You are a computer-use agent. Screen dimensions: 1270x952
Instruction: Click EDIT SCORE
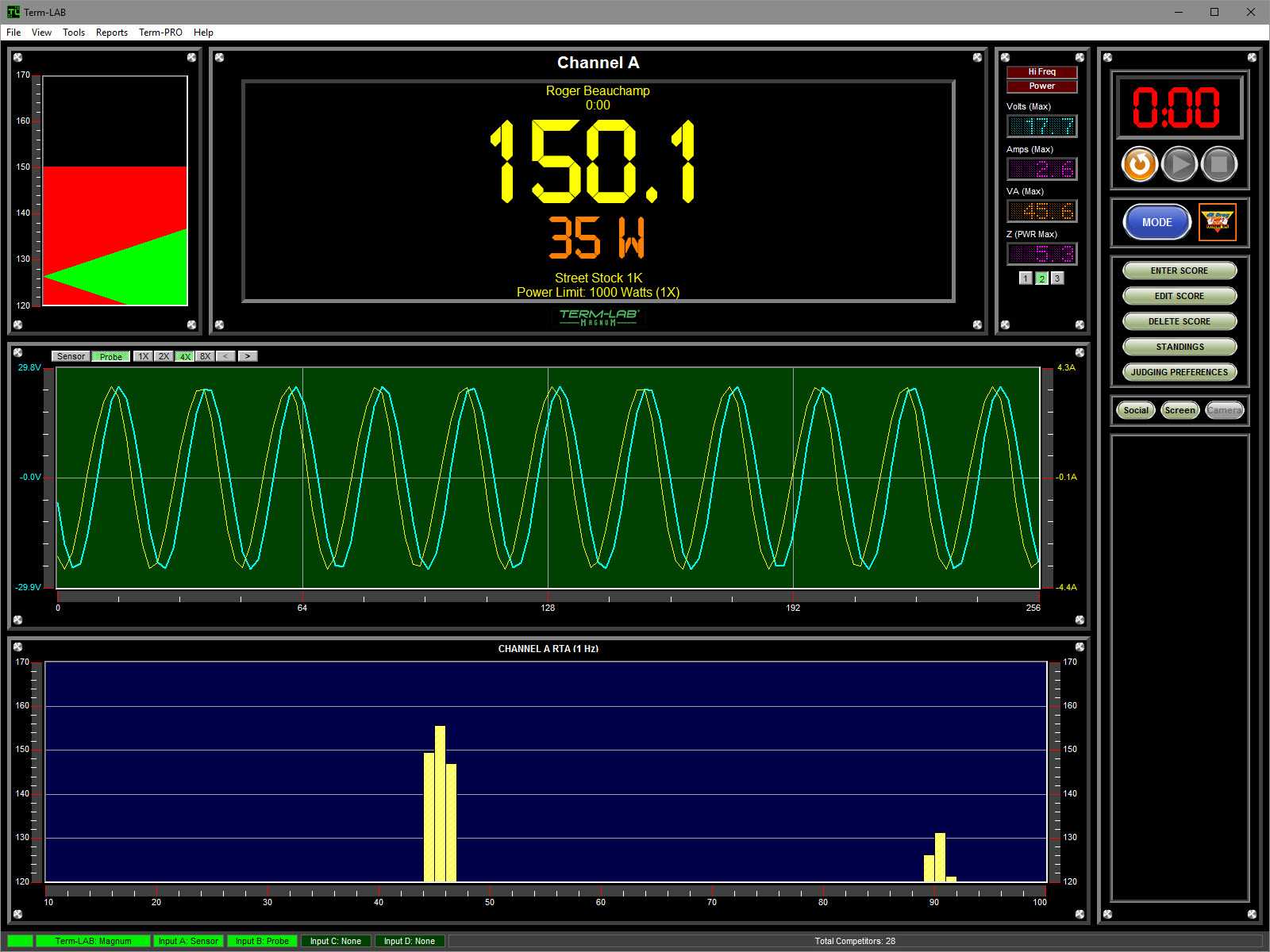click(1180, 296)
